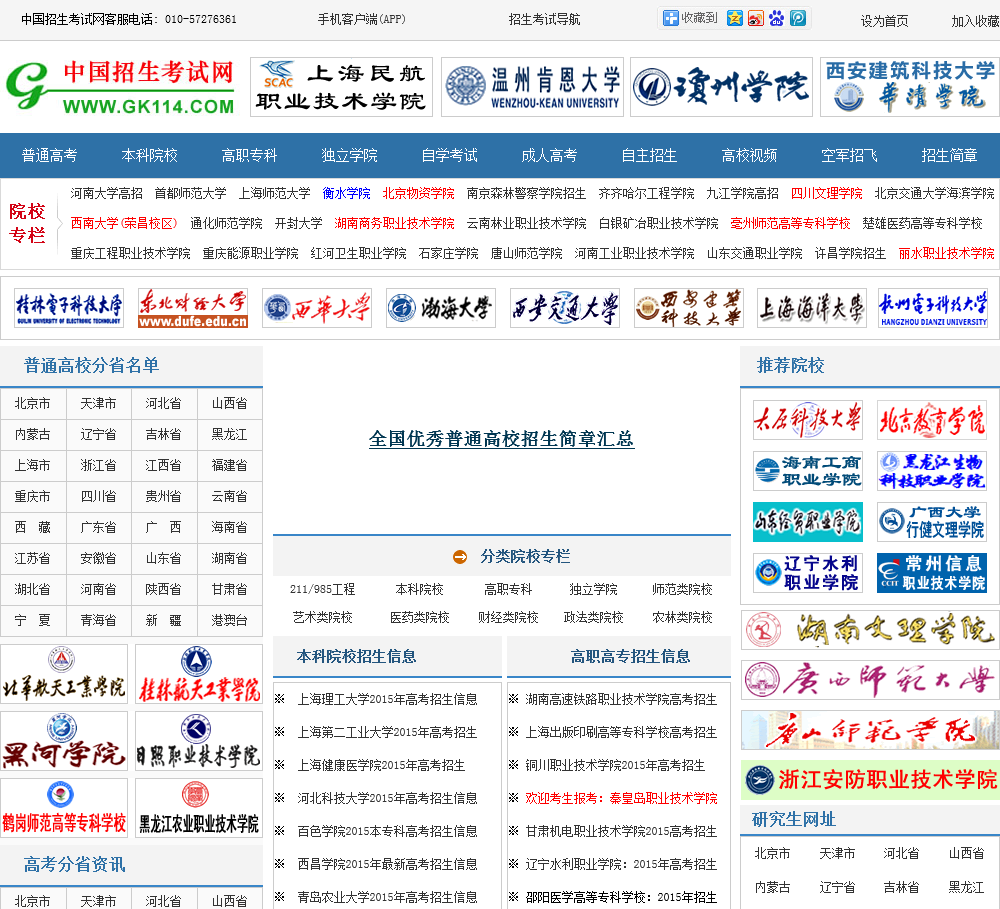Screen dimensions: 1000x909
Task: Click the 桂林航天工业学院 logo
Action: click(x=199, y=674)
